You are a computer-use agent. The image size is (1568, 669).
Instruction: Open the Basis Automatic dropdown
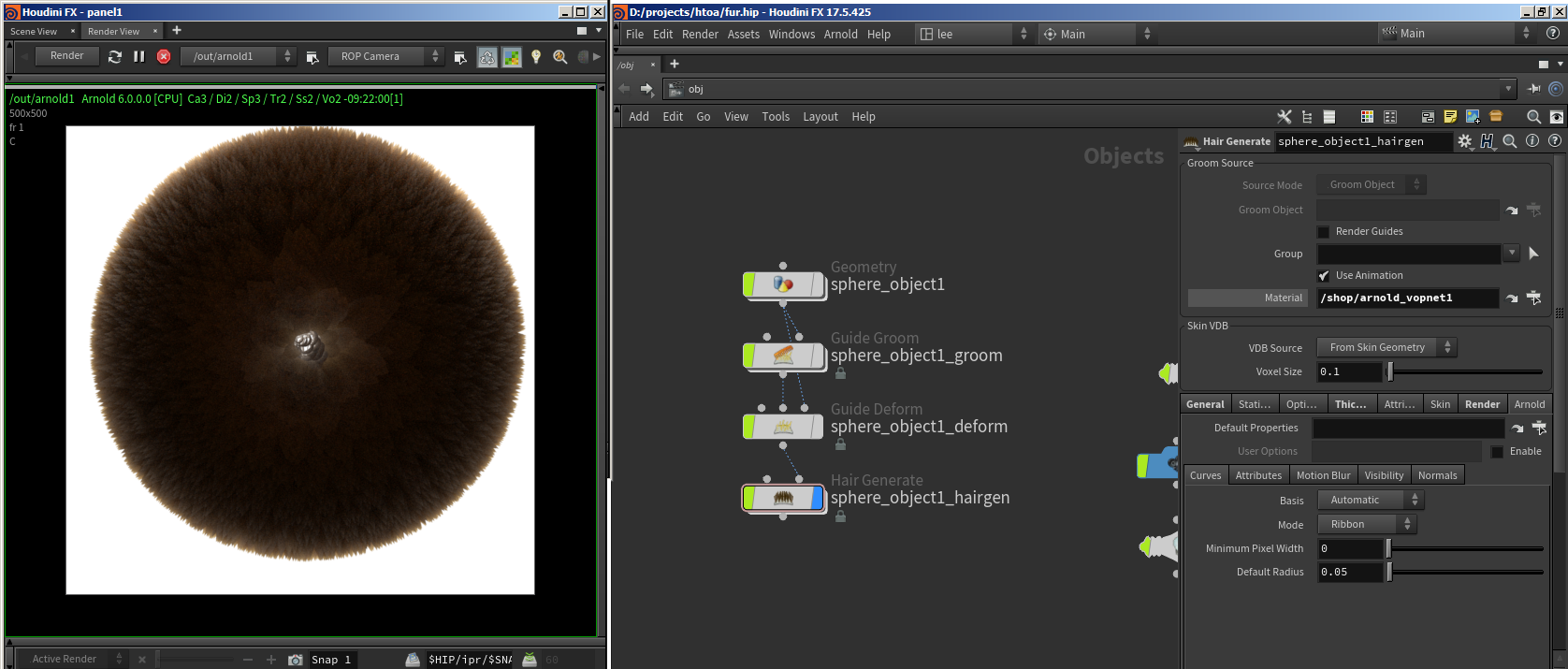(x=1370, y=500)
